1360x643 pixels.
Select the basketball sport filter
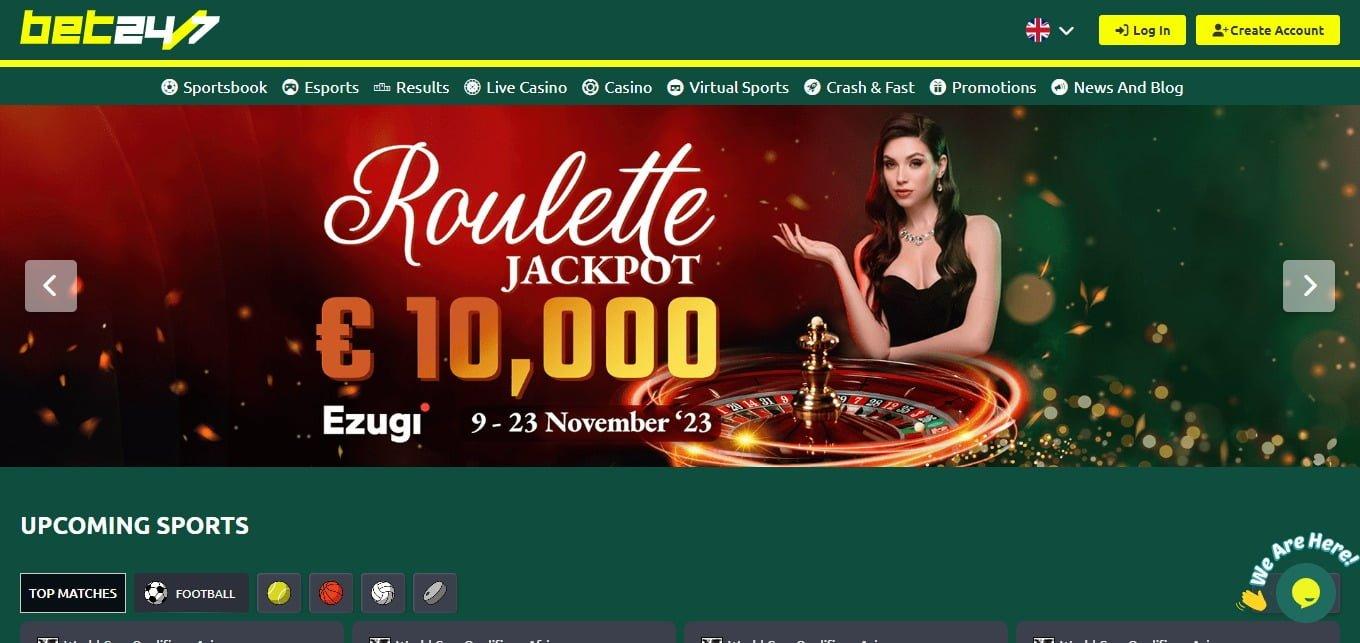pyautogui.click(x=331, y=593)
